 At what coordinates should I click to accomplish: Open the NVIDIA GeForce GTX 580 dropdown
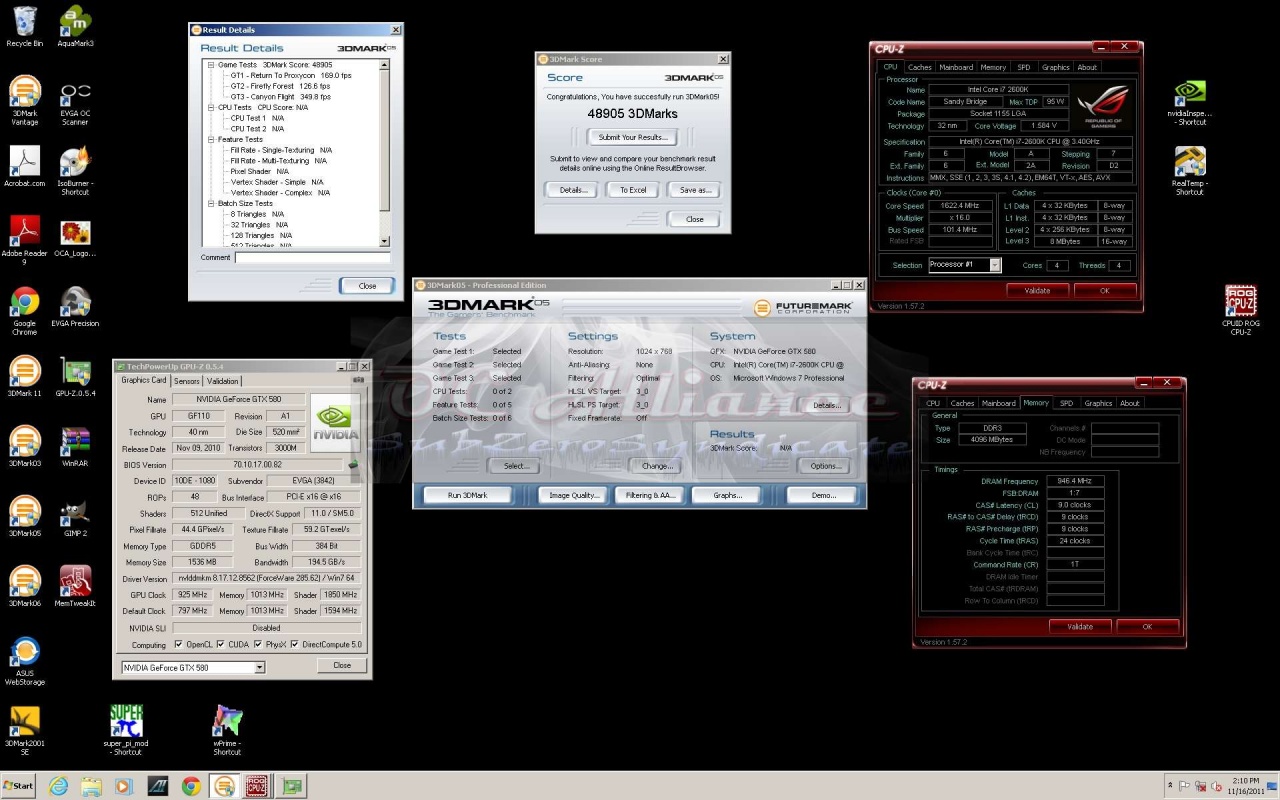click(x=259, y=667)
